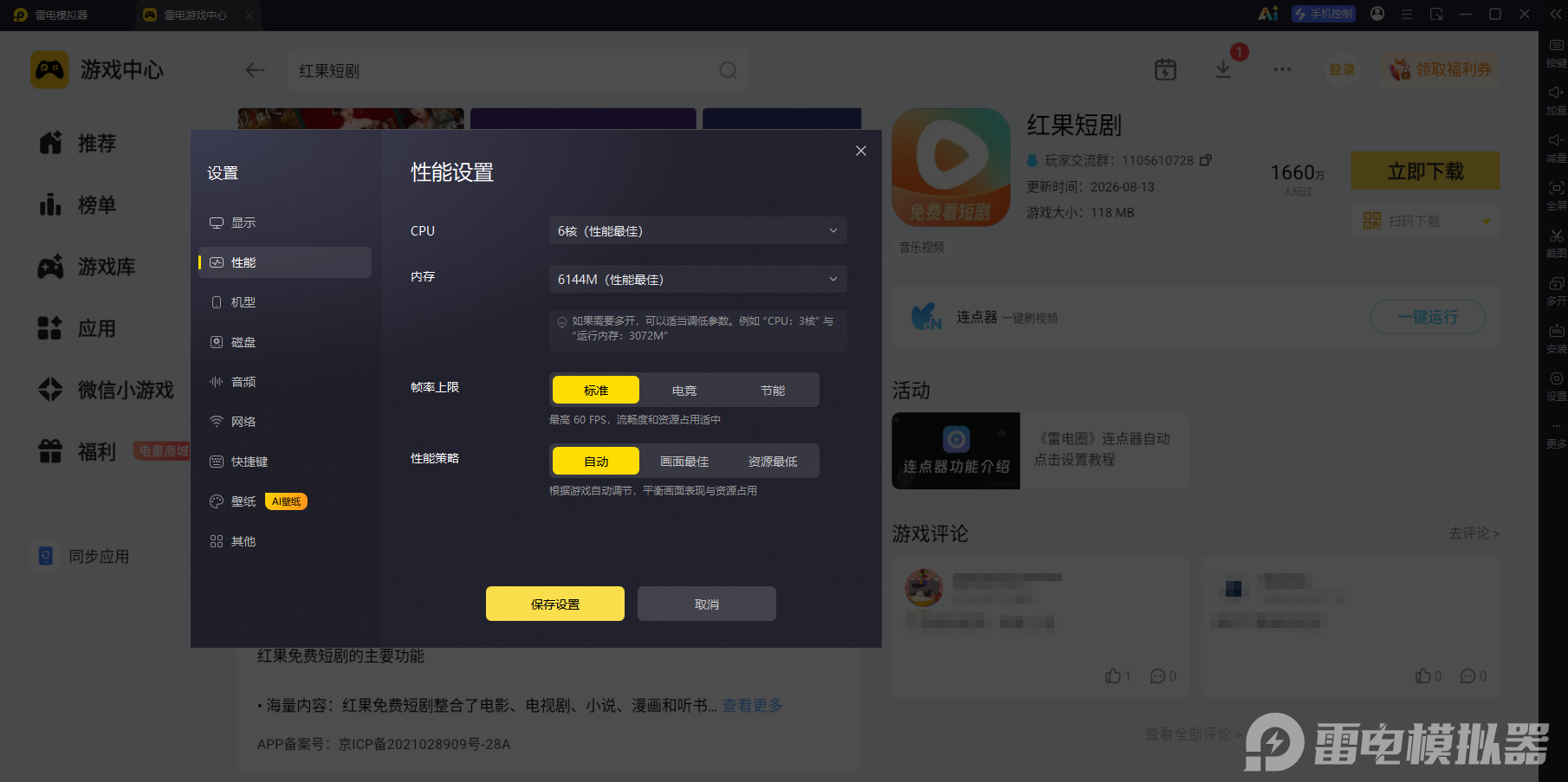Screen dimensions: 1568x782
Task: Close the 雷电游戏中心 tab
Action: pos(249,15)
